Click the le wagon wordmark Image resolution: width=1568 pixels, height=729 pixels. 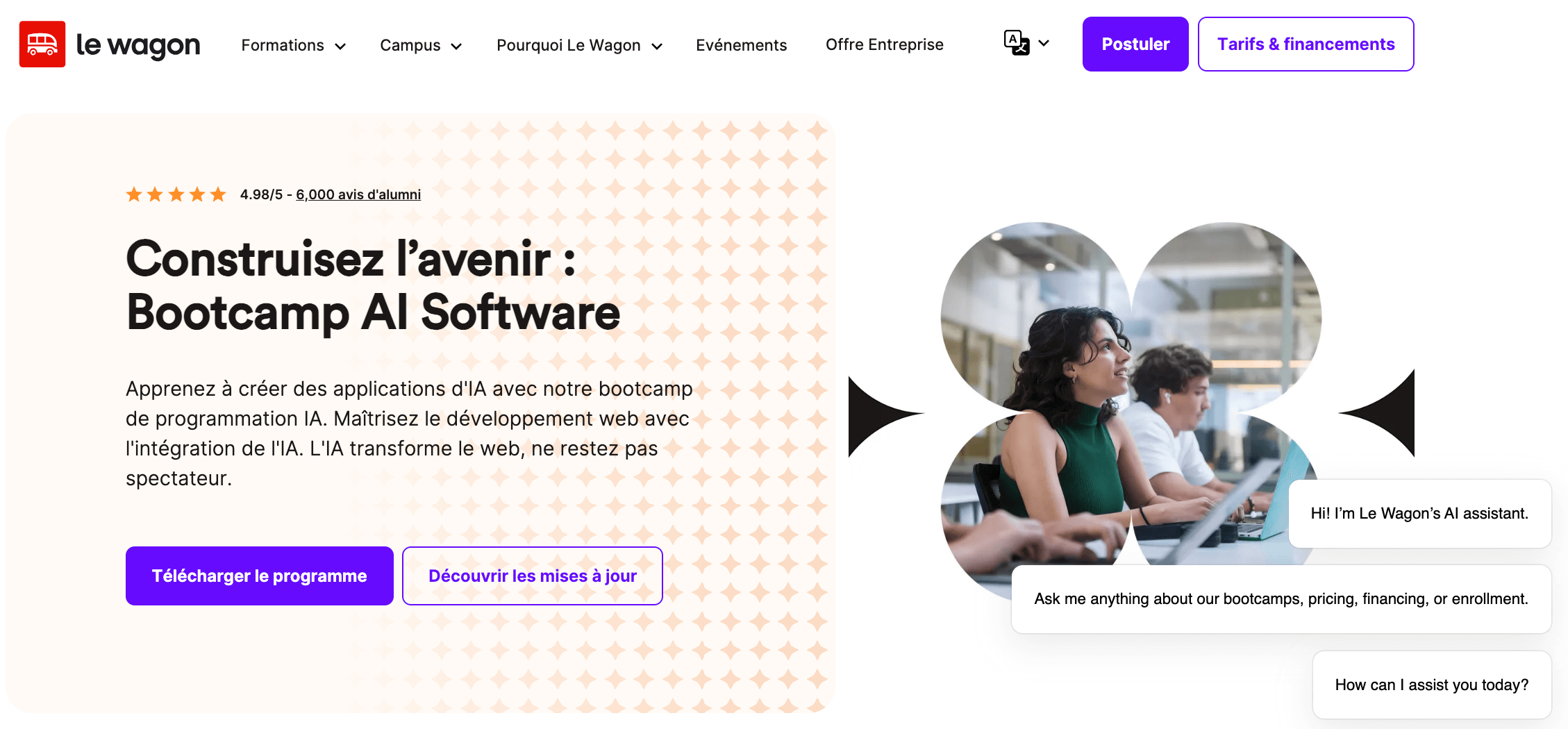tap(138, 46)
